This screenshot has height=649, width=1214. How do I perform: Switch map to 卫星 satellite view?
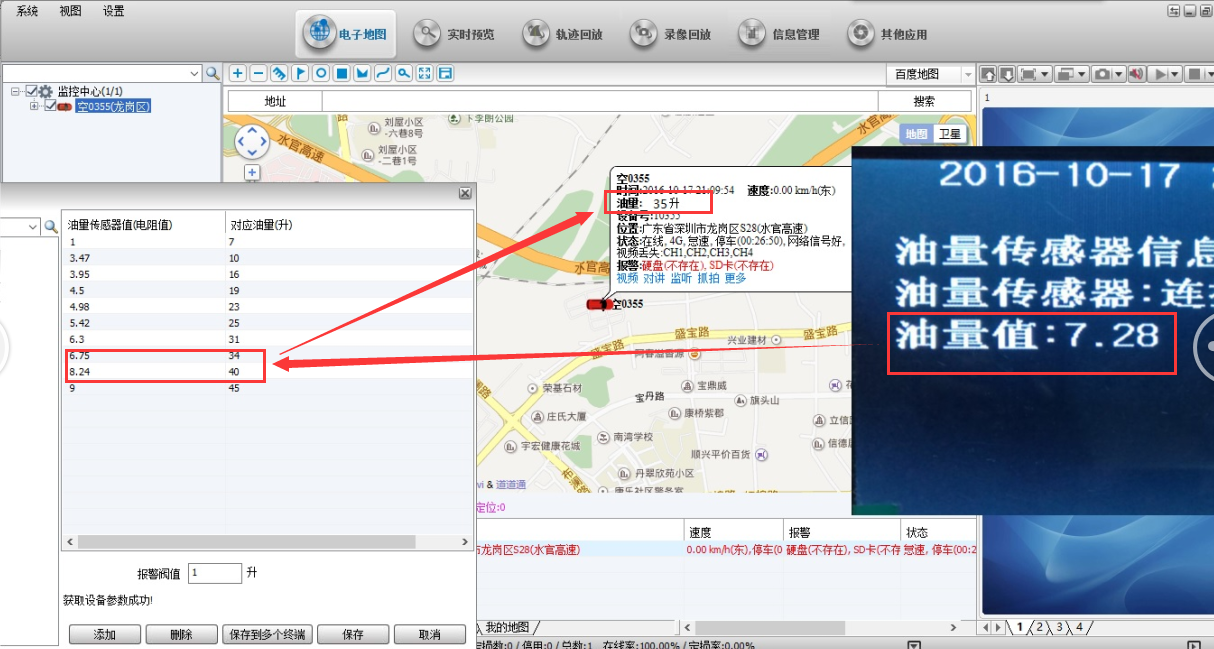pyautogui.click(x=949, y=134)
